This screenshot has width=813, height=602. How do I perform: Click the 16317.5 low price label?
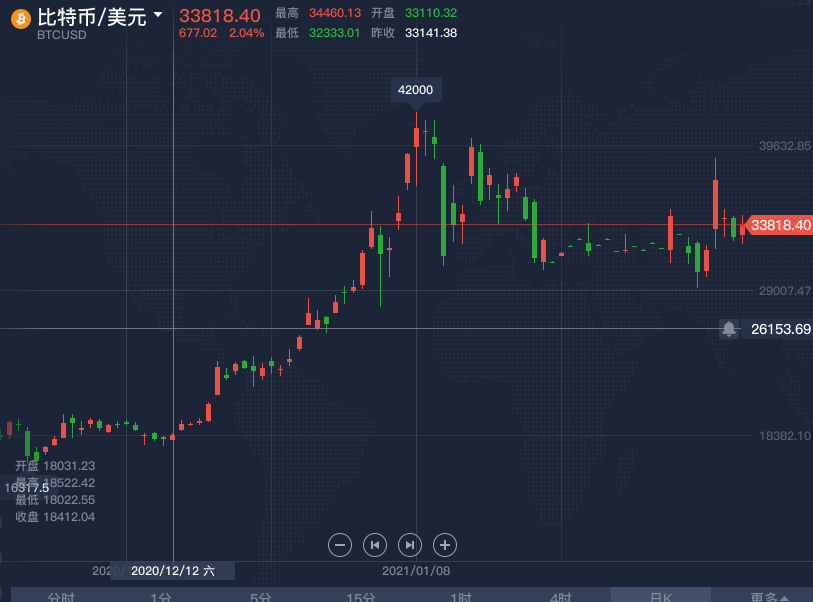26,488
